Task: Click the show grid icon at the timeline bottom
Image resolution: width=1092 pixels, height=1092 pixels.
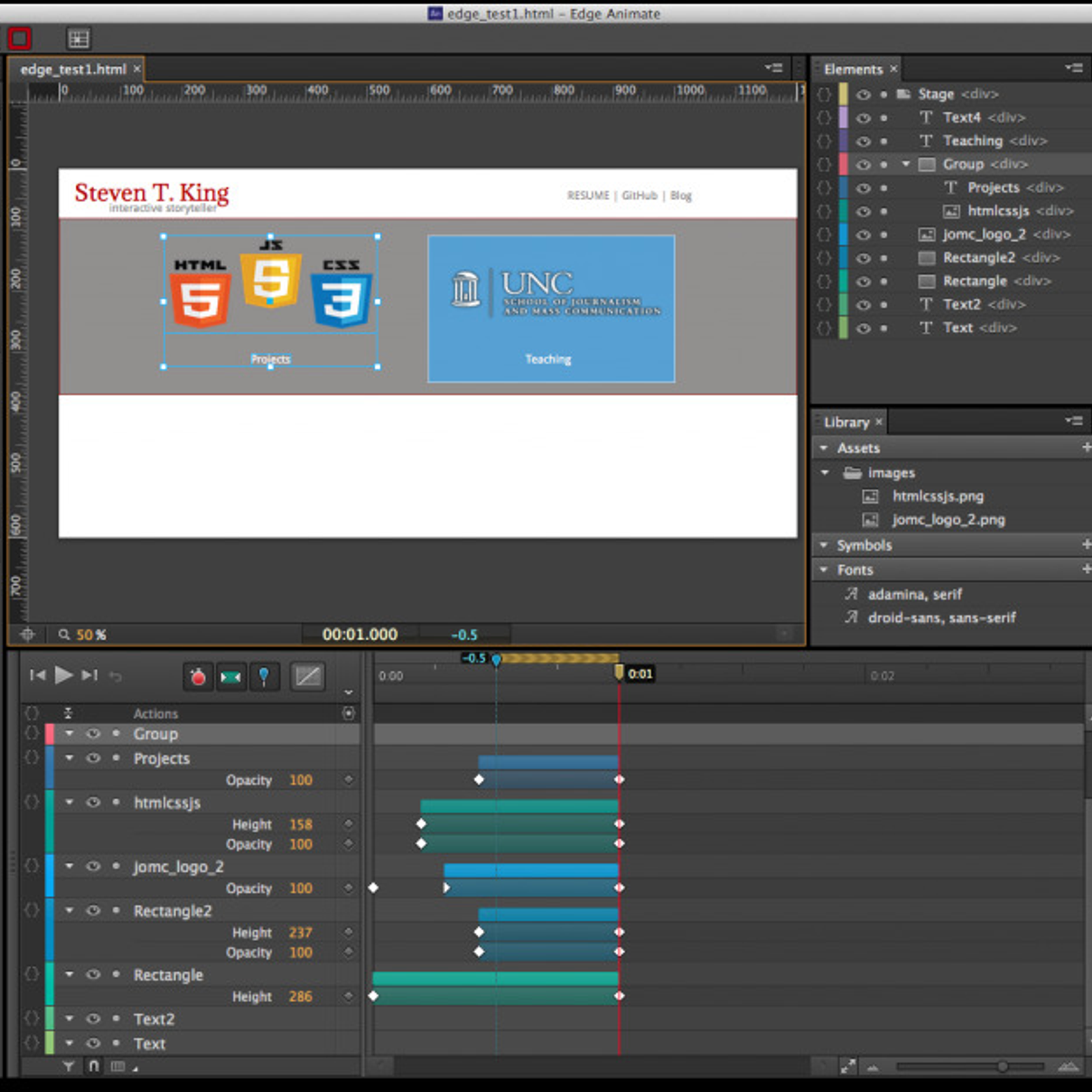Action: coord(118,1066)
